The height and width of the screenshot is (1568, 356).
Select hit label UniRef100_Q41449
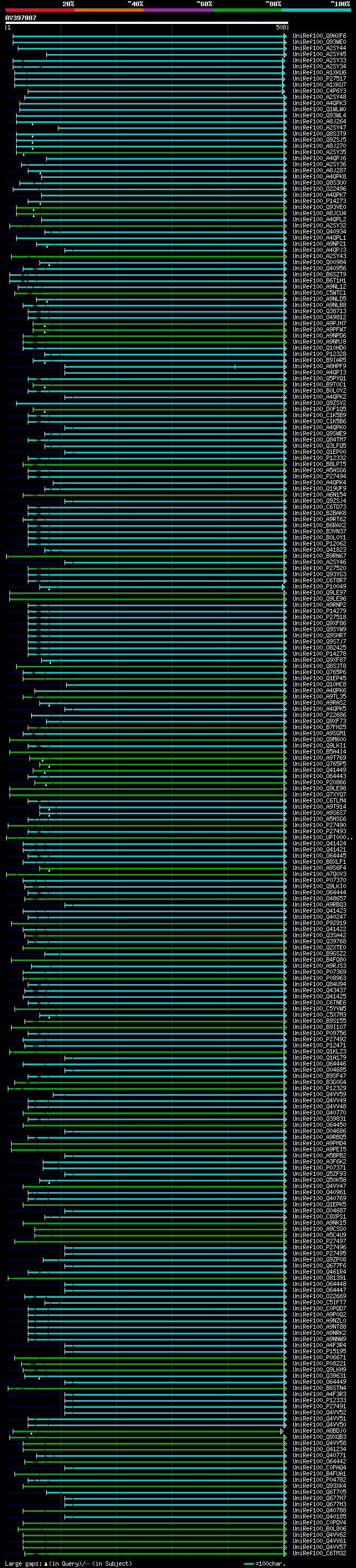(x=319, y=770)
